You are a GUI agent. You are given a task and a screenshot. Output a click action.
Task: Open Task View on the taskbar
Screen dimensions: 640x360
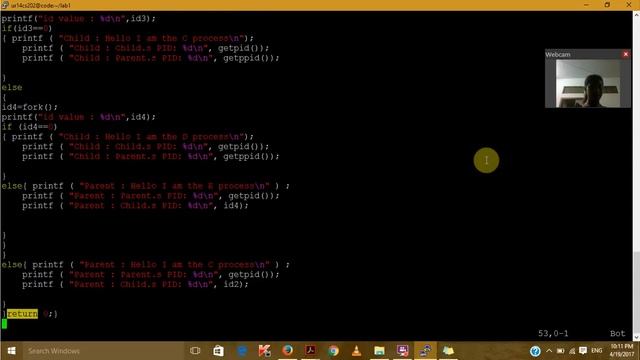coord(195,351)
